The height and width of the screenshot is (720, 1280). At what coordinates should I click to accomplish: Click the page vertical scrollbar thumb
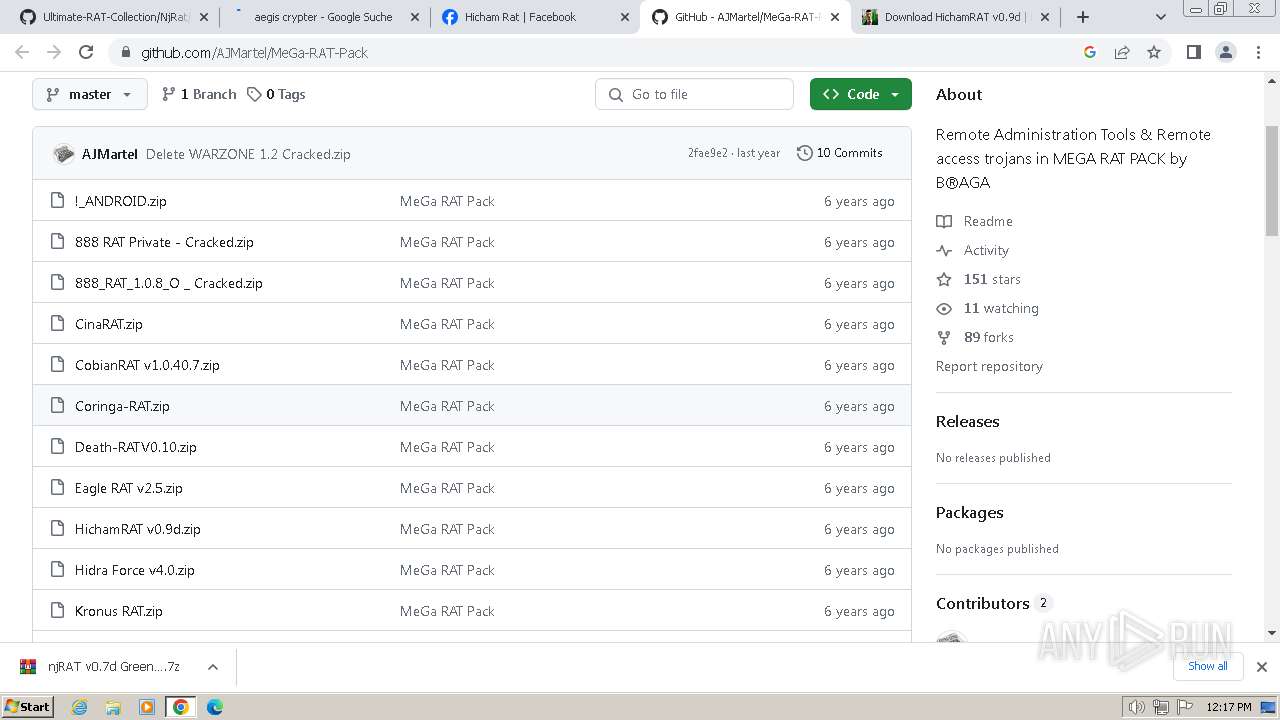(x=1271, y=181)
